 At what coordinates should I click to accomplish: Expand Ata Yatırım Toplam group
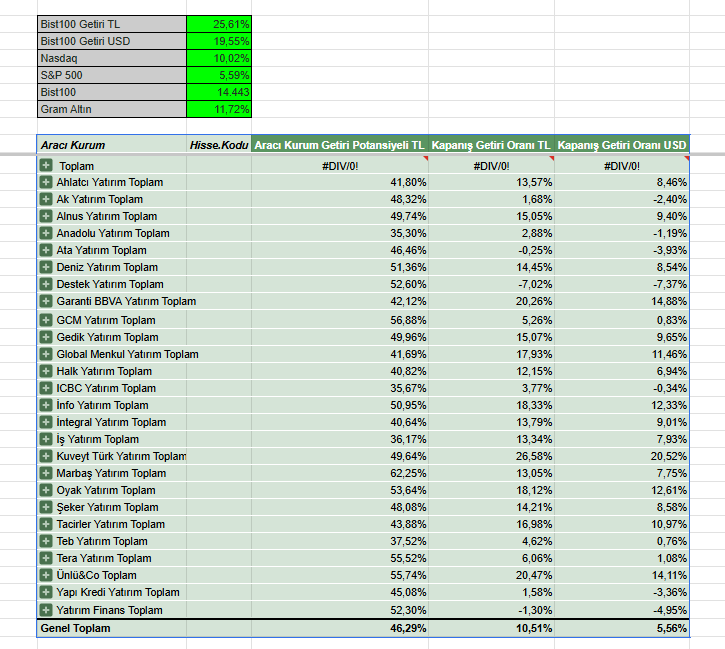point(46,250)
